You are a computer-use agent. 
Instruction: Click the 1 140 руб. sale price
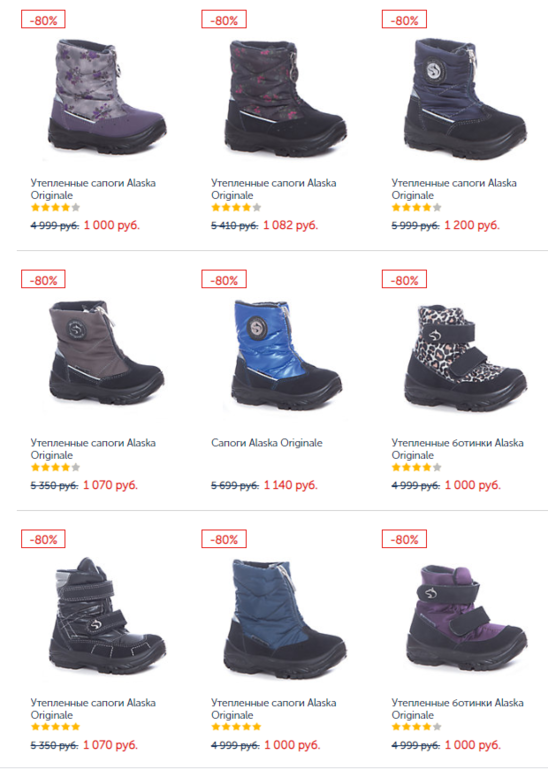click(x=291, y=485)
